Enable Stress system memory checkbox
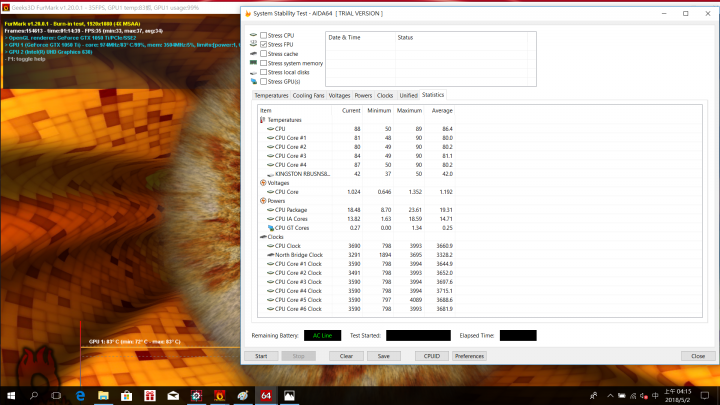The height and width of the screenshot is (405, 720). coord(264,63)
